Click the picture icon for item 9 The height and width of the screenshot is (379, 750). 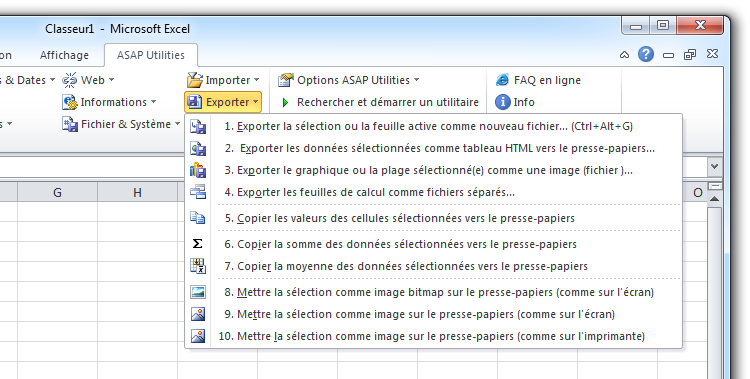click(x=198, y=314)
